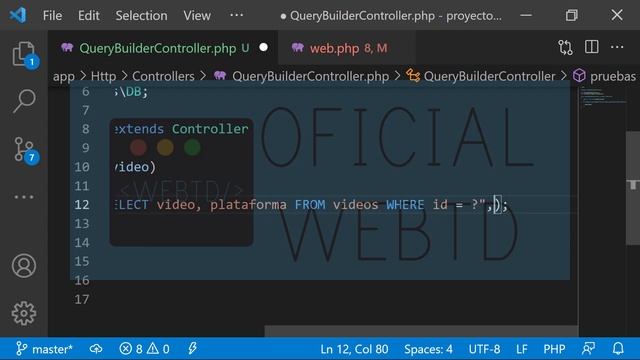Open notifications bell icon

point(618,349)
